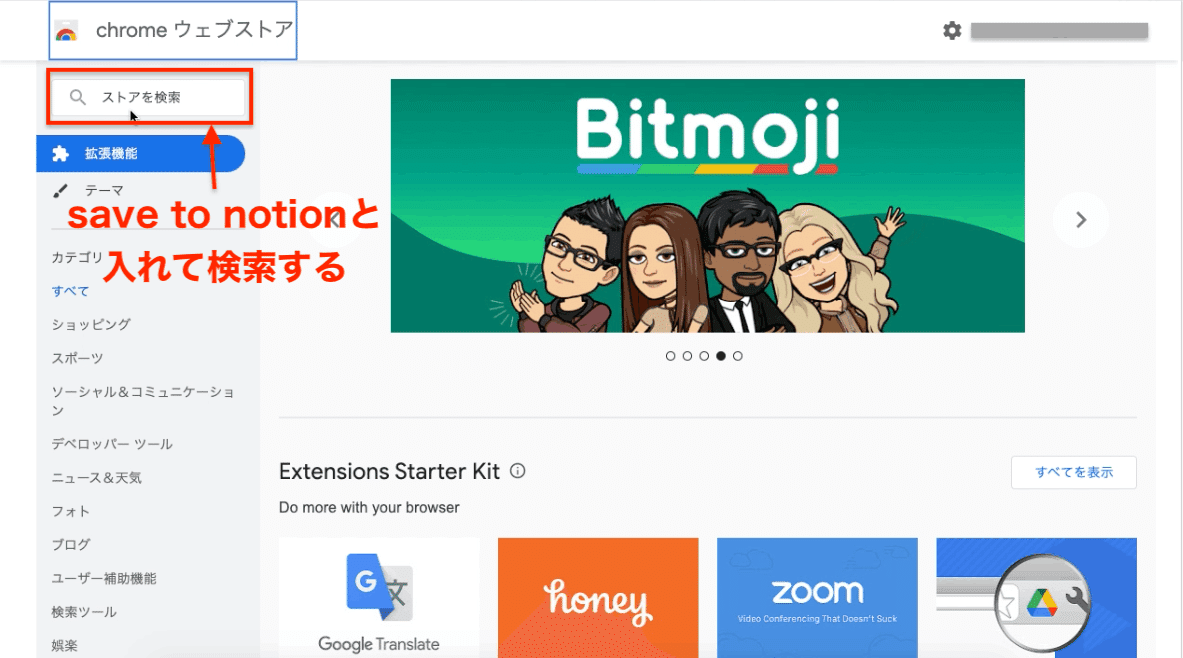The image size is (1183, 658).
Task: Open the Bitmoji featured banner
Action: 708,206
